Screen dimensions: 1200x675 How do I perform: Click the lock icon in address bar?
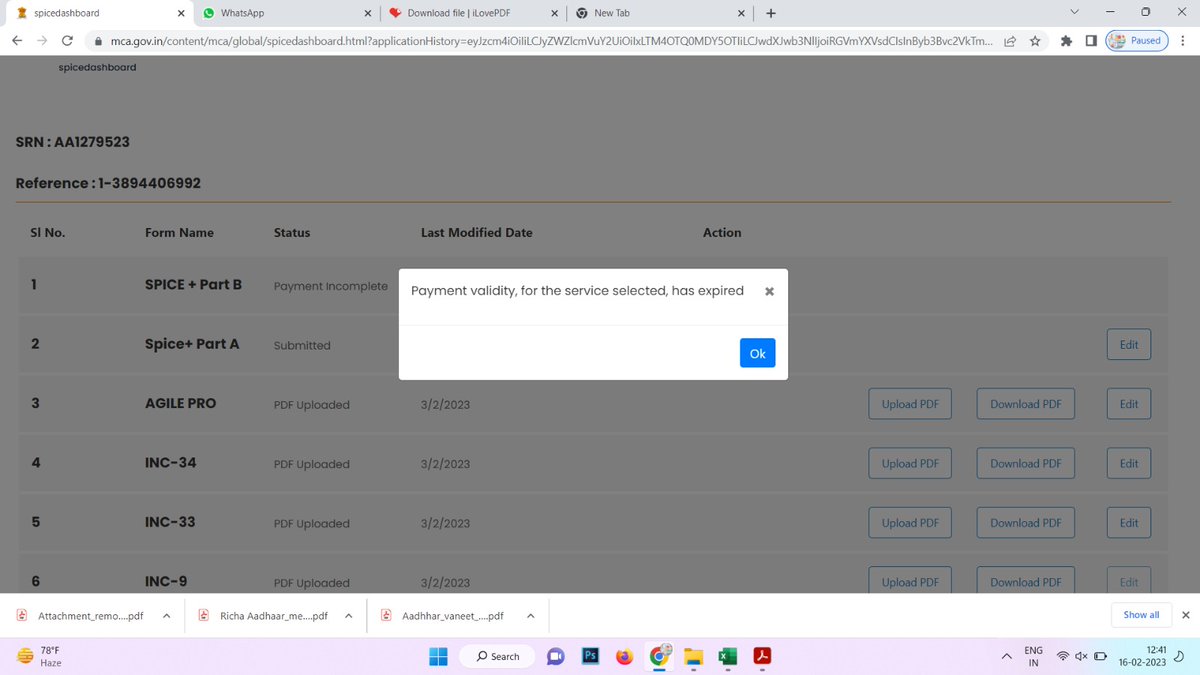point(98,41)
